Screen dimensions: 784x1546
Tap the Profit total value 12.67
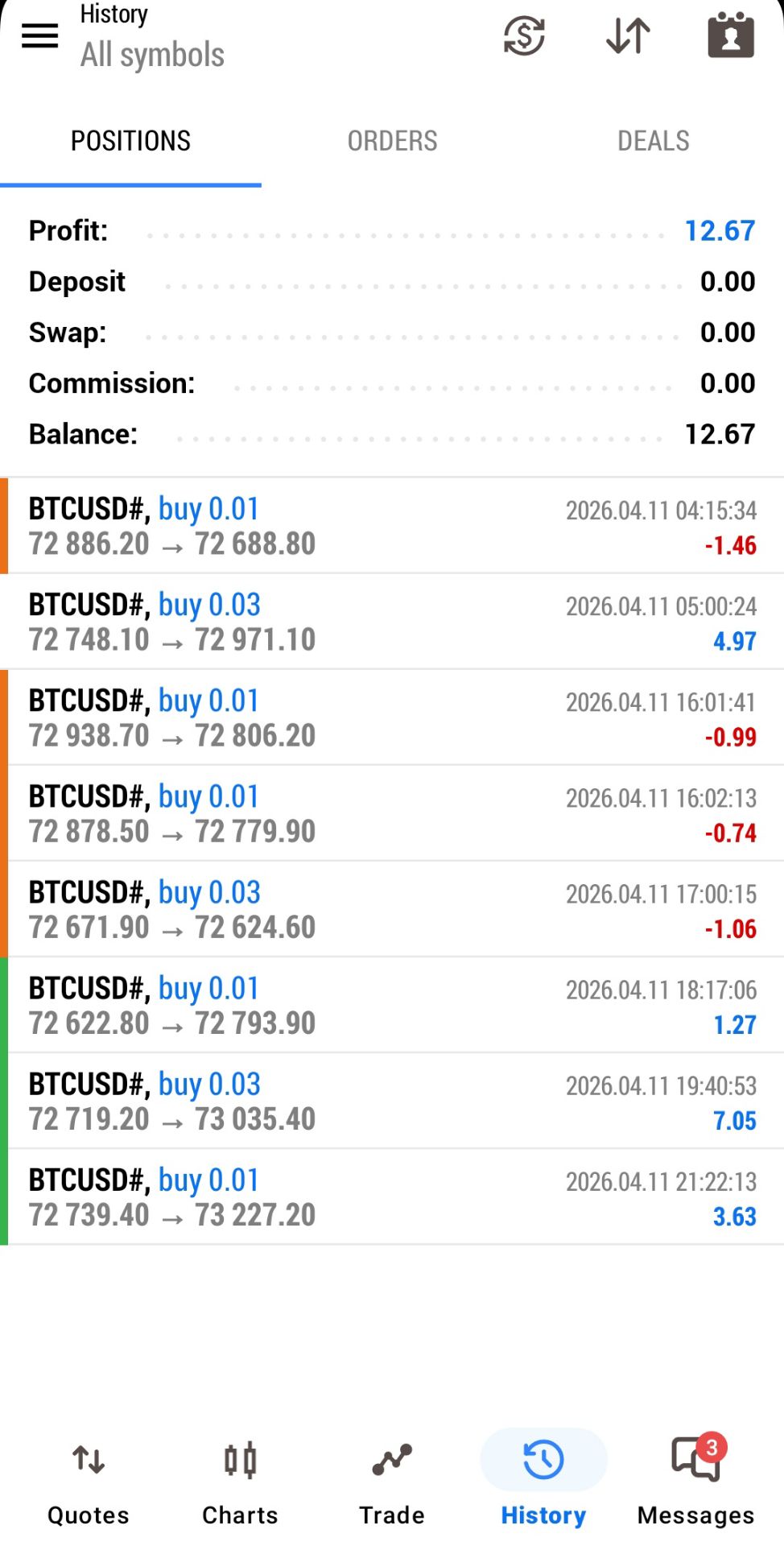click(720, 231)
